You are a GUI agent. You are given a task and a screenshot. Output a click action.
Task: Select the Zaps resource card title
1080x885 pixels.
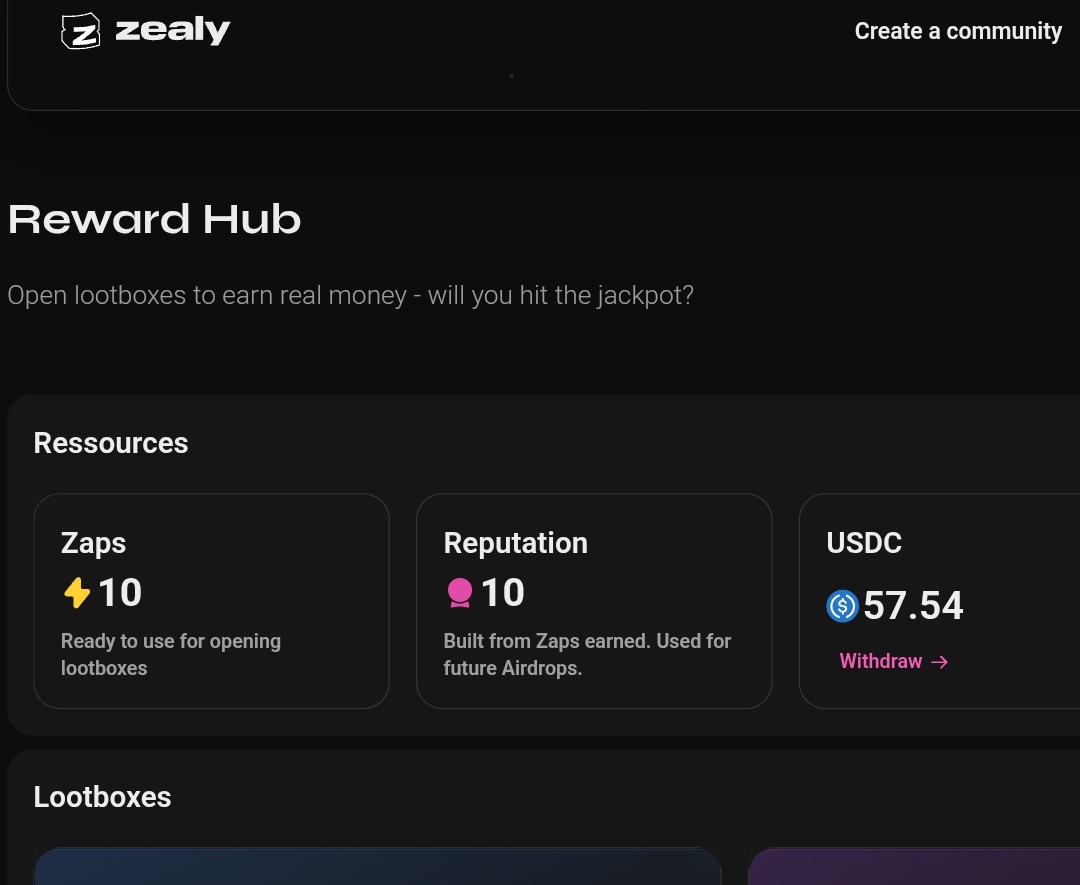(94, 543)
